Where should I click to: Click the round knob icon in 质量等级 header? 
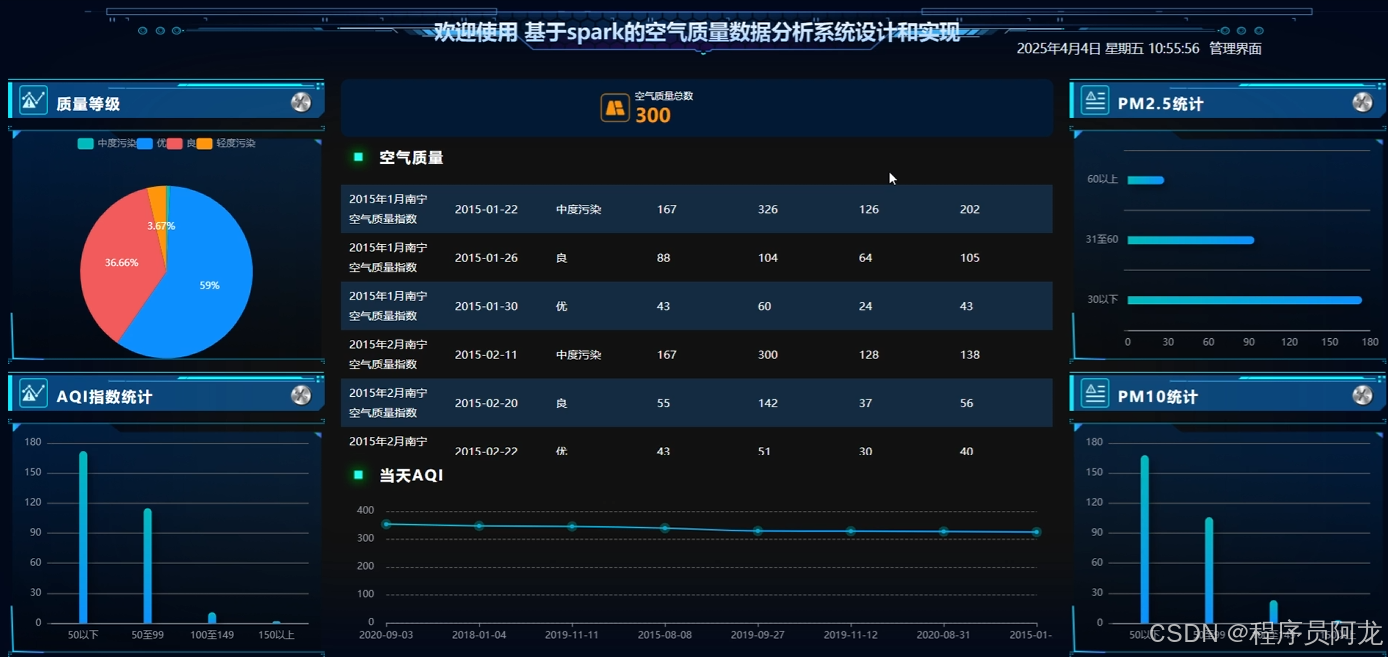coord(301,102)
